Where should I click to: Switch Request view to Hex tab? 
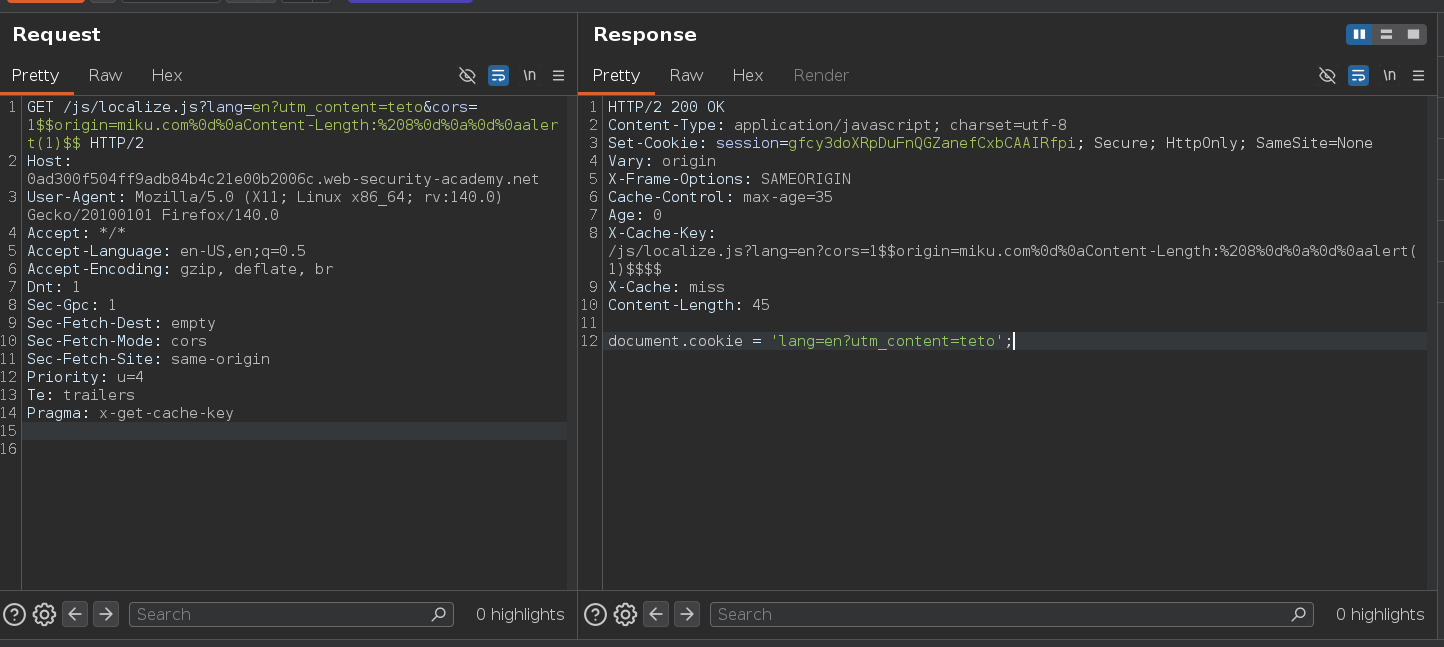[x=167, y=75]
